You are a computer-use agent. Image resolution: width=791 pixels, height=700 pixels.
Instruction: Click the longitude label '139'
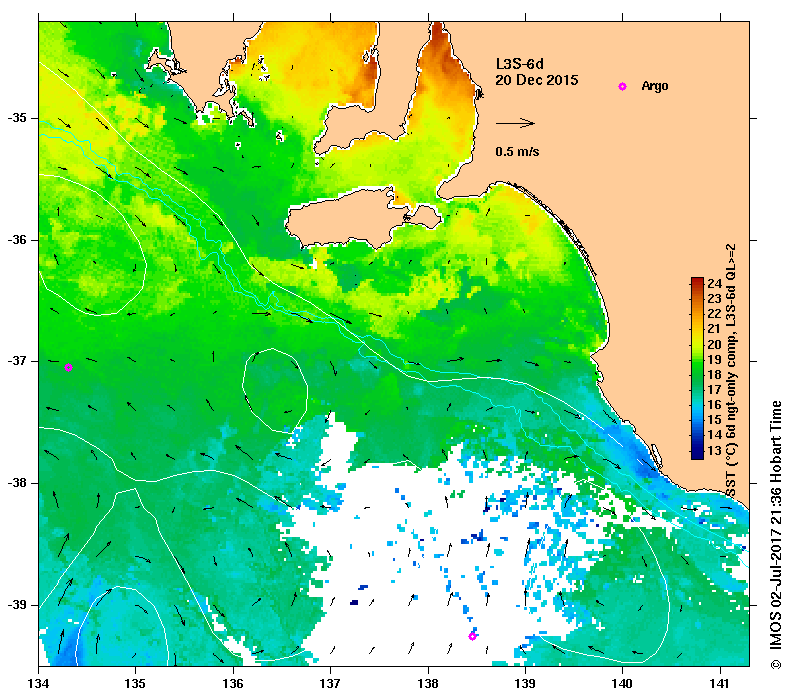click(x=526, y=684)
